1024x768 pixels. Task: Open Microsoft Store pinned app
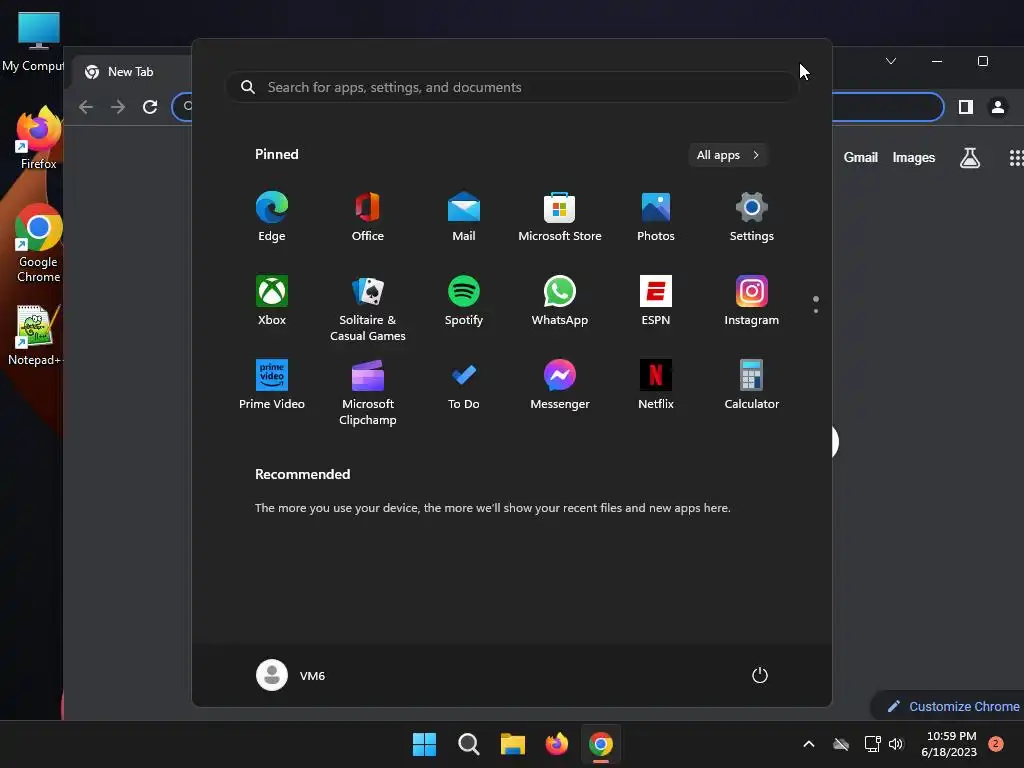click(x=560, y=217)
